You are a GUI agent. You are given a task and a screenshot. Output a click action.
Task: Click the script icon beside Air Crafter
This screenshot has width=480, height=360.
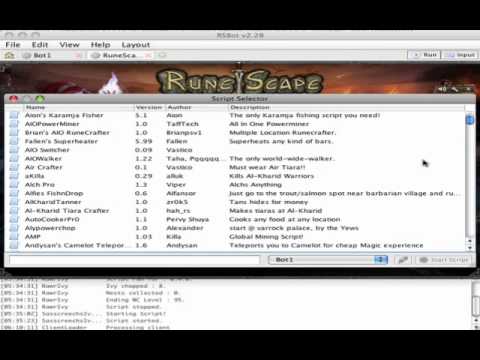point(14,167)
